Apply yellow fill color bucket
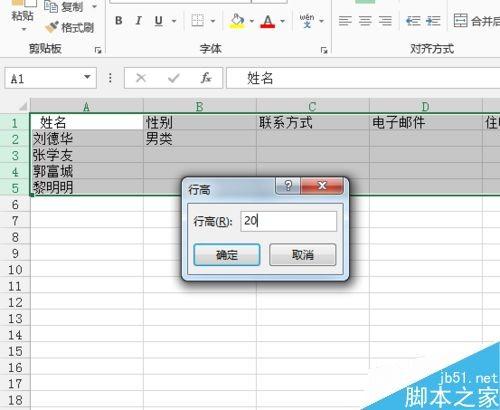The height and width of the screenshot is (410, 500). (237, 21)
